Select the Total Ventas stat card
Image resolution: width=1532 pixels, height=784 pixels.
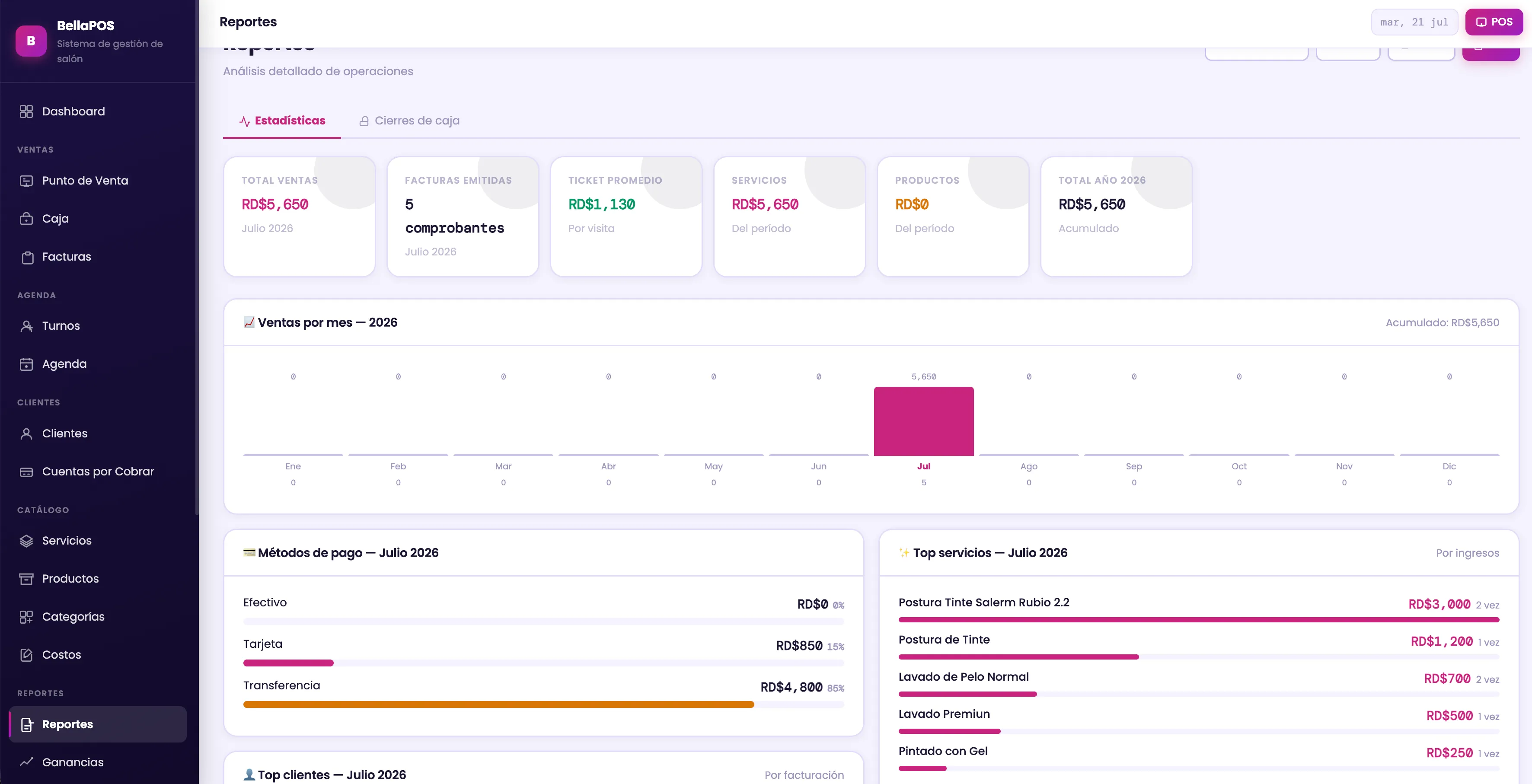click(x=300, y=217)
